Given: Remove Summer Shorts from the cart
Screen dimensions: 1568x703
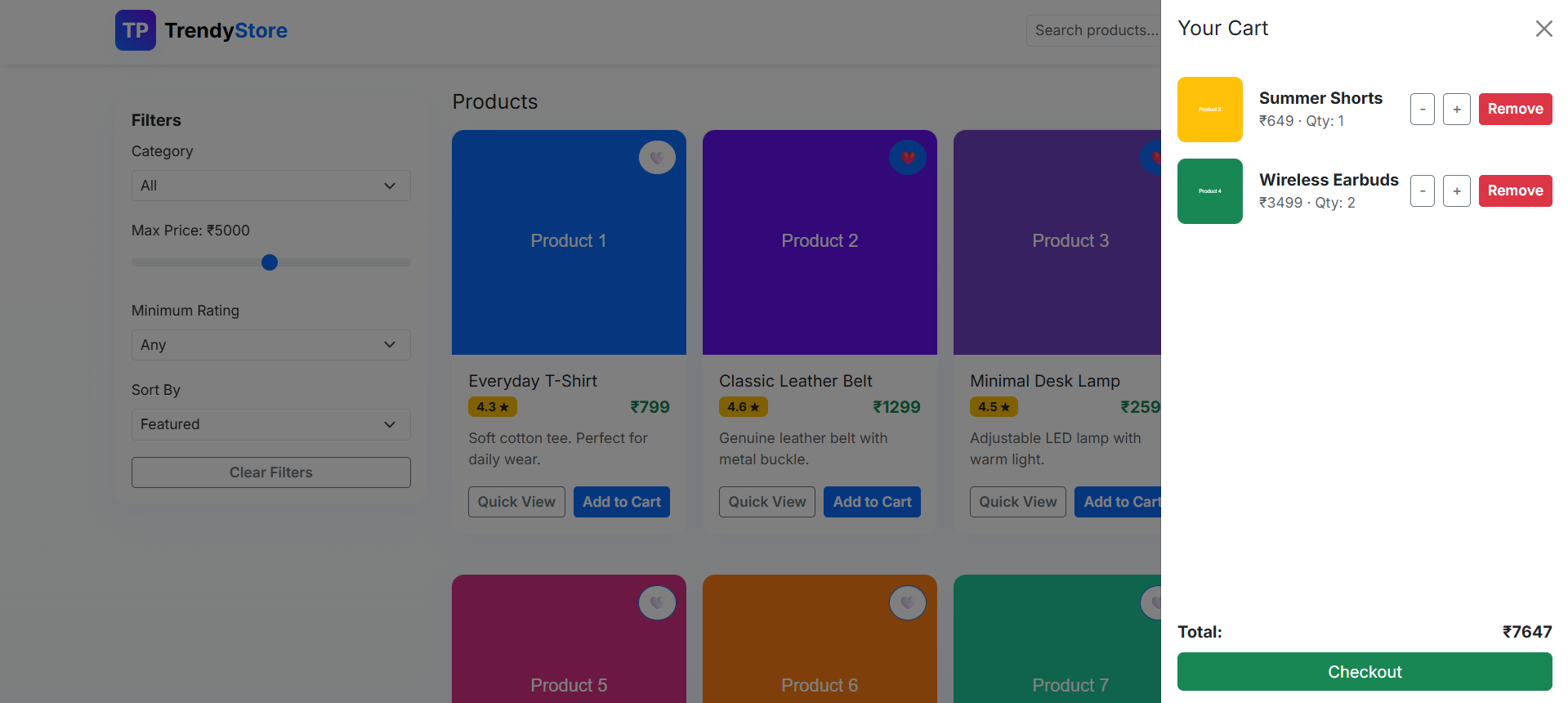Looking at the screenshot, I should point(1514,110).
